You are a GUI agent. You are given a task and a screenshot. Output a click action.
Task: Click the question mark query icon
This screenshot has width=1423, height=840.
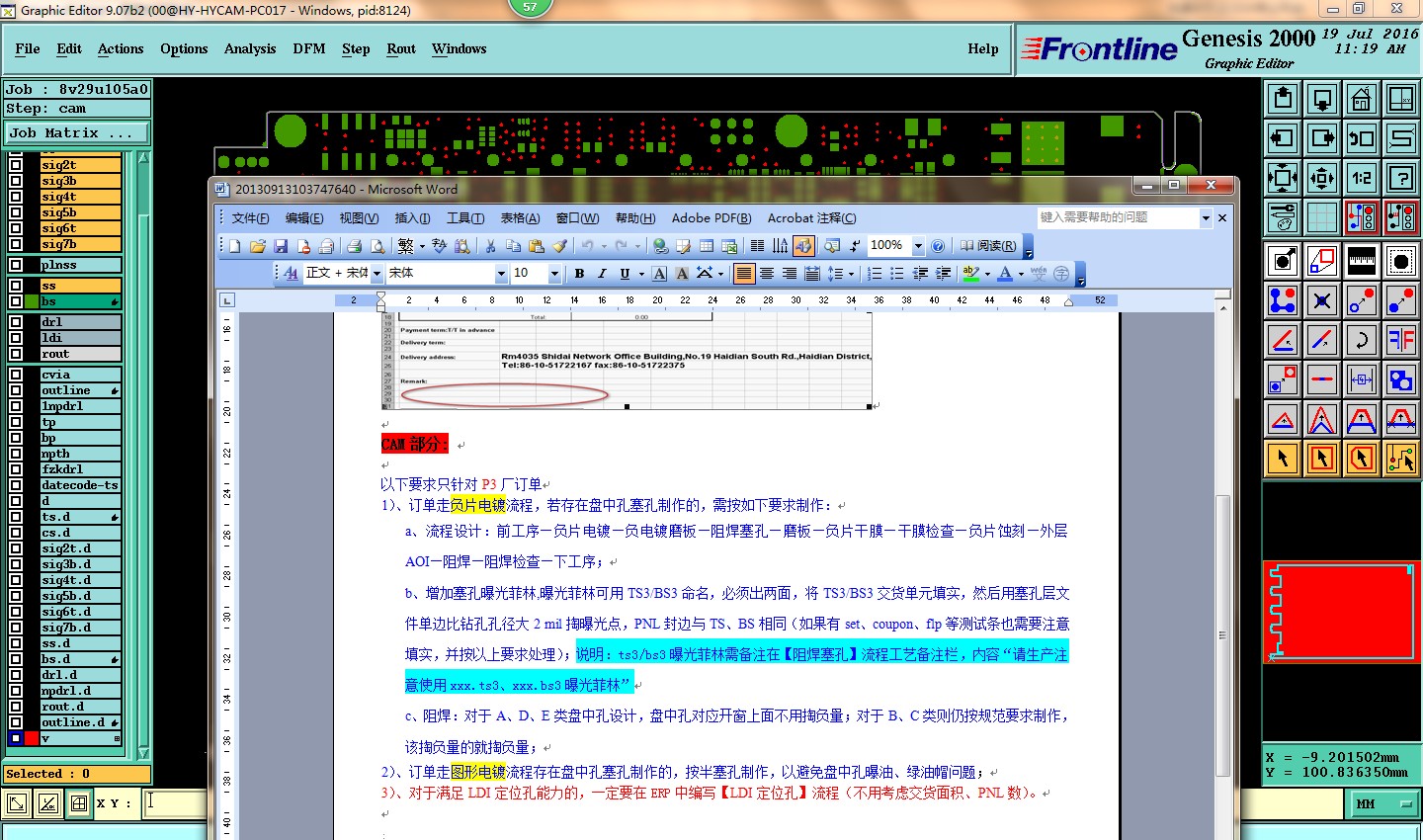click(1401, 179)
